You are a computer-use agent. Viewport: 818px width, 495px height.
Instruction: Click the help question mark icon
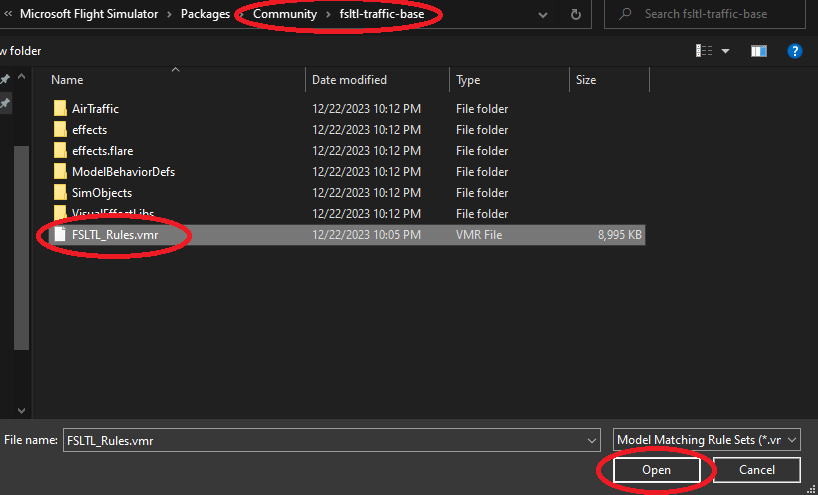(795, 51)
